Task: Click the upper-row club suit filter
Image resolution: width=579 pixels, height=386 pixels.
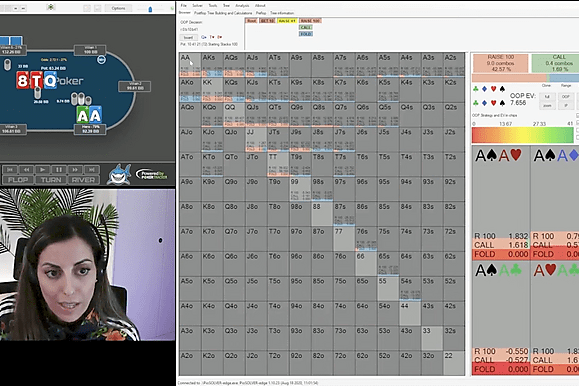Action: point(476,89)
